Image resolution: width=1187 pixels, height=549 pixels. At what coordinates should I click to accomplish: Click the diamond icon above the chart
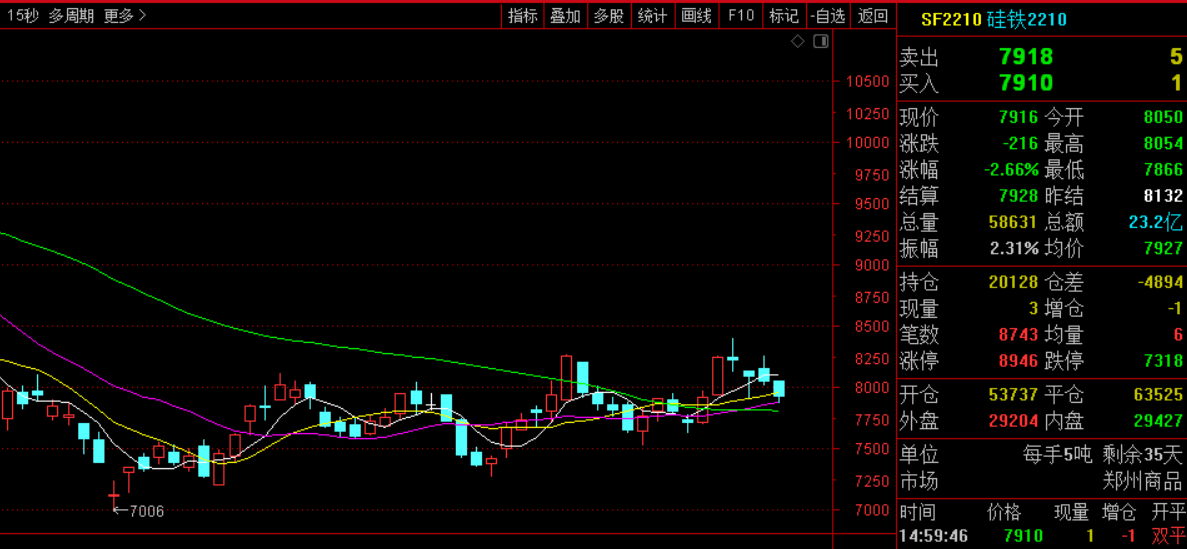point(797,41)
